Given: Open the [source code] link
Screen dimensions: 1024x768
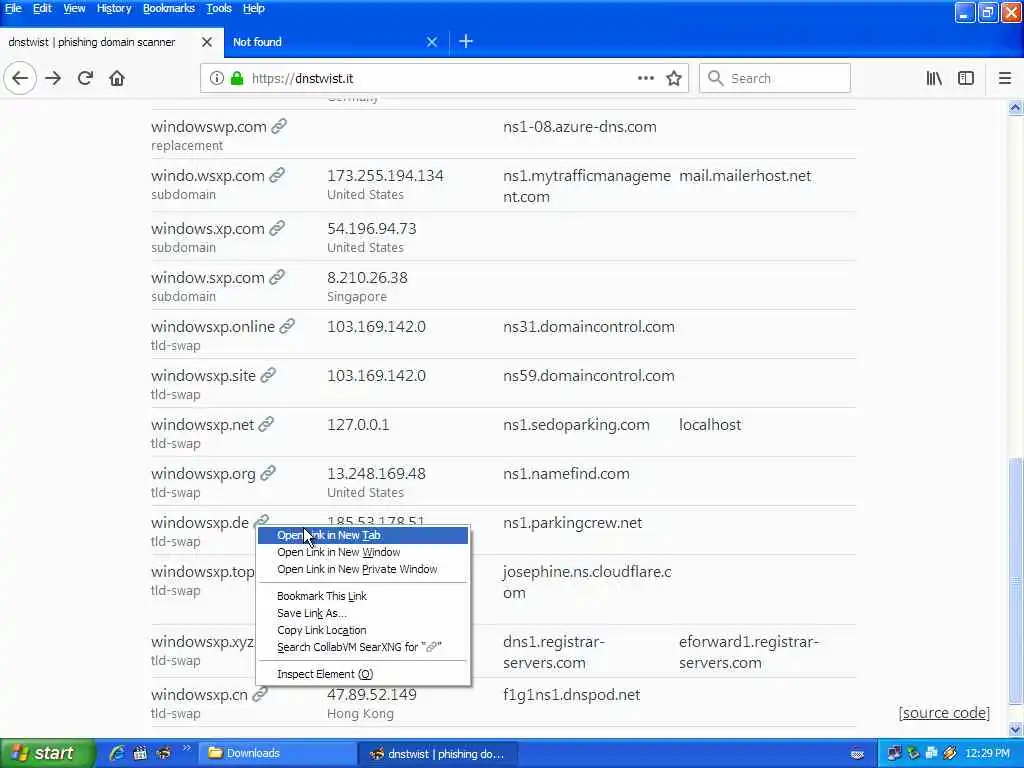Looking at the screenshot, I should 944,712.
